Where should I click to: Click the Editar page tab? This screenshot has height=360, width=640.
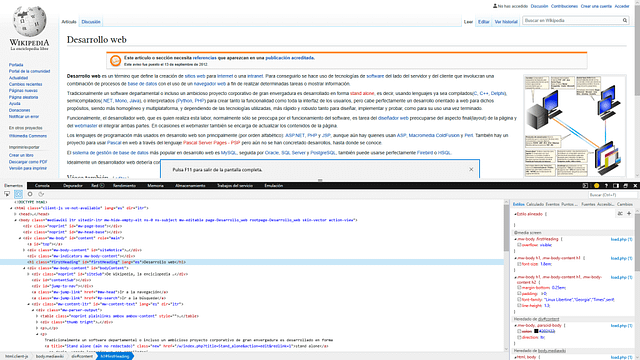coord(484,22)
